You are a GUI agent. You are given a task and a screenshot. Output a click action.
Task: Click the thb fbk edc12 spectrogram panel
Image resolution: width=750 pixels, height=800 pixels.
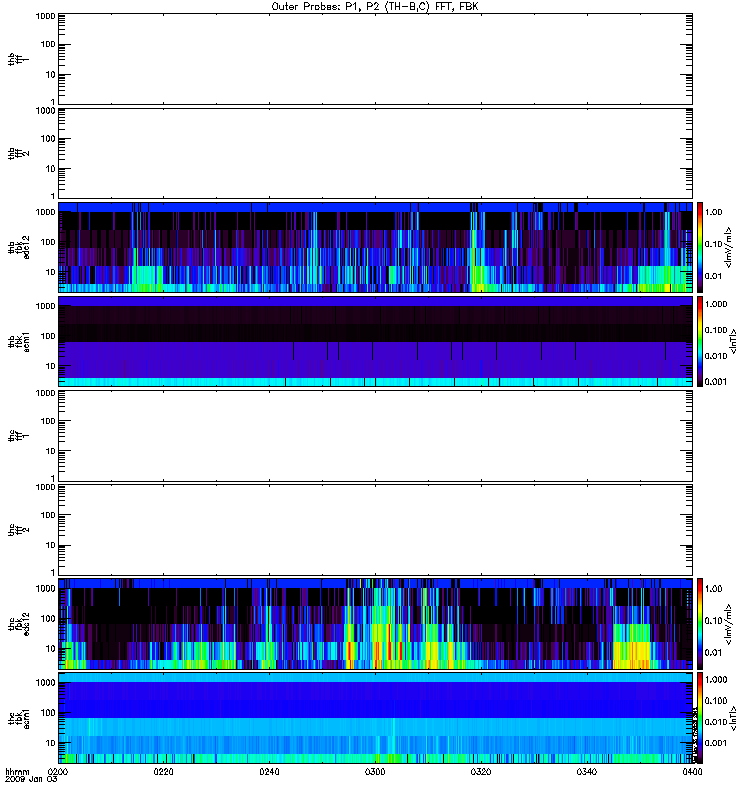pyautogui.click(x=375, y=247)
